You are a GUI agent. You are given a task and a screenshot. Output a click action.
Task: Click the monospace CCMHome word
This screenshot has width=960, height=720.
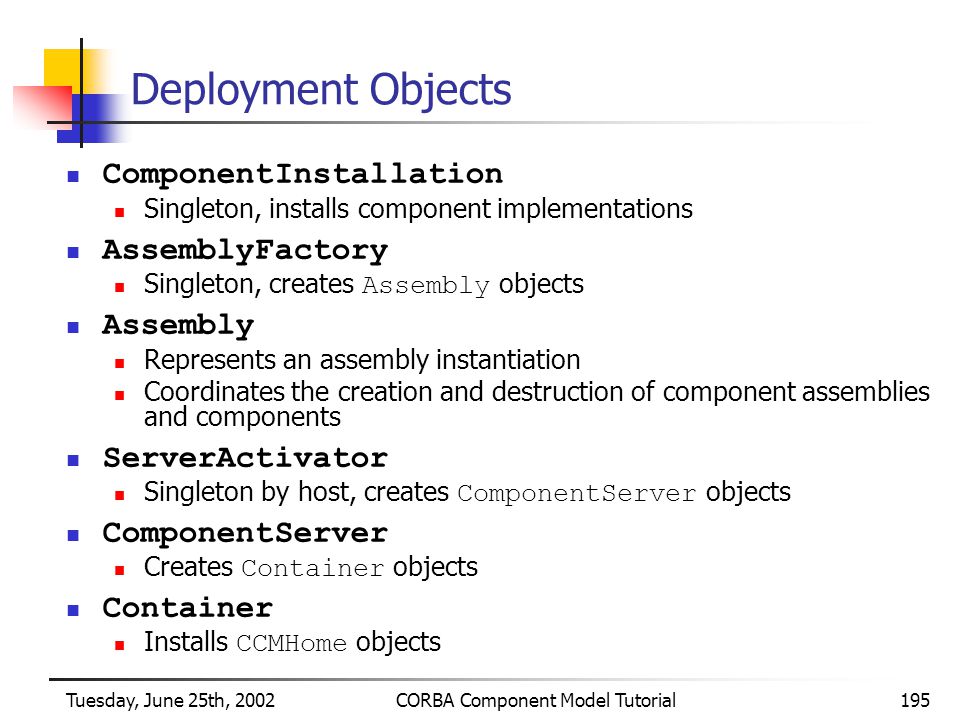(291, 643)
